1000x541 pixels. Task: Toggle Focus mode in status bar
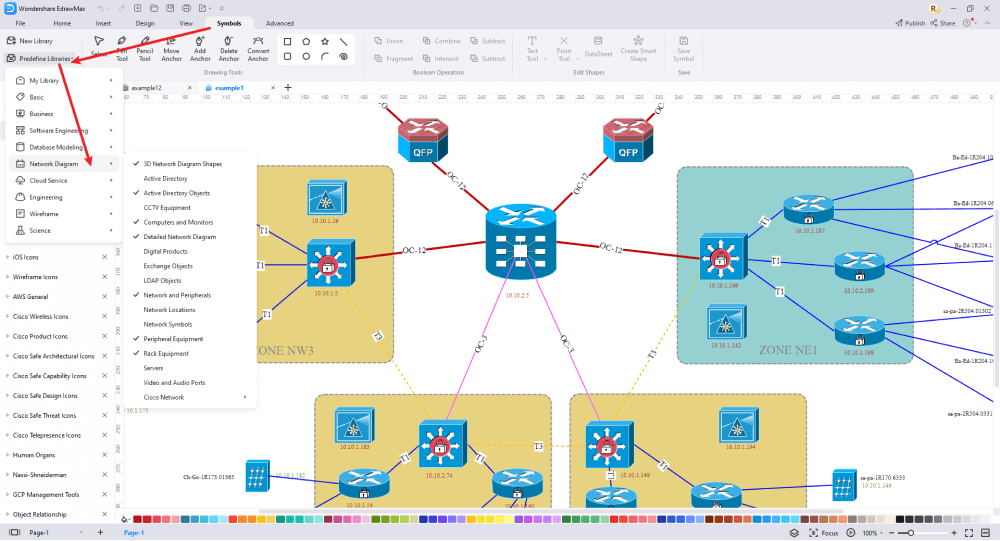coord(823,533)
